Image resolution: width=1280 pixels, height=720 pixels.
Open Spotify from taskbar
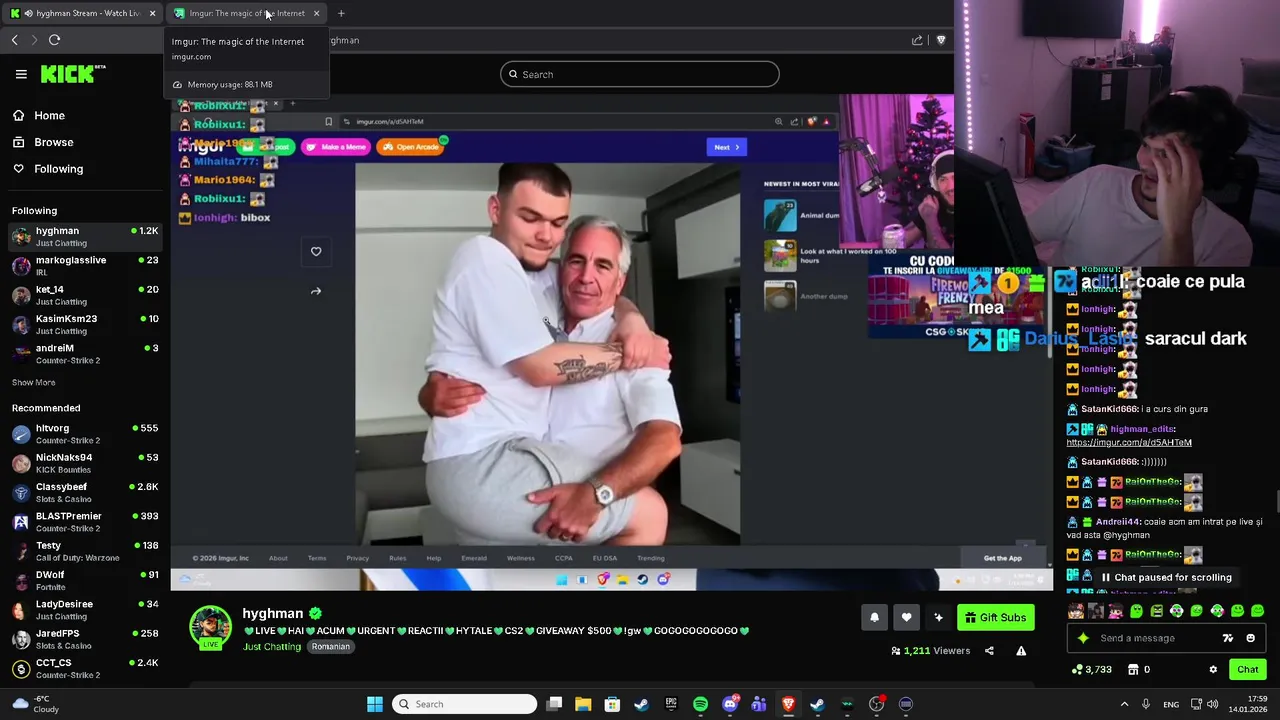point(700,704)
